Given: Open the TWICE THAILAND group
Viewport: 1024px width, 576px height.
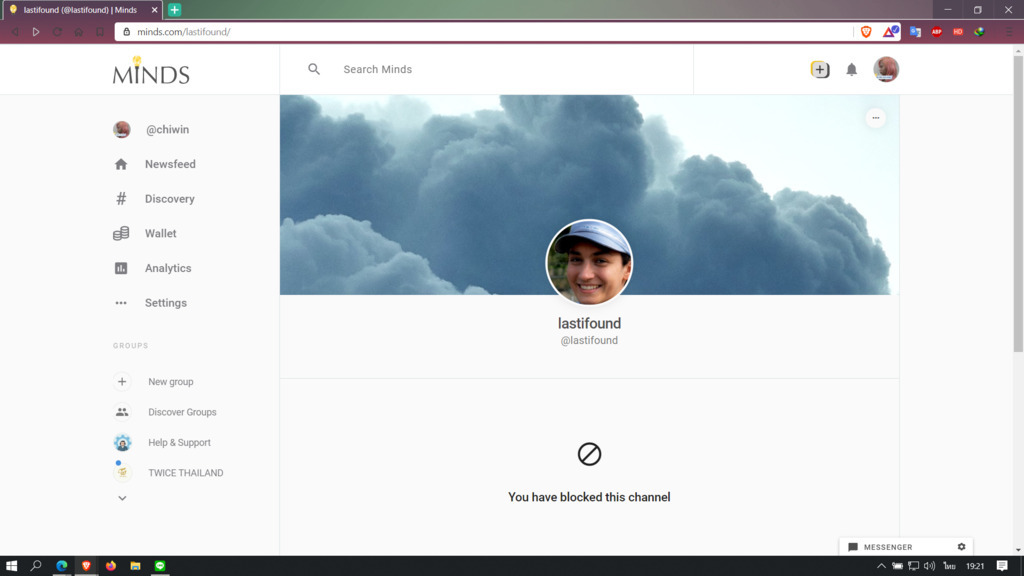Looking at the screenshot, I should tap(185, 473).
